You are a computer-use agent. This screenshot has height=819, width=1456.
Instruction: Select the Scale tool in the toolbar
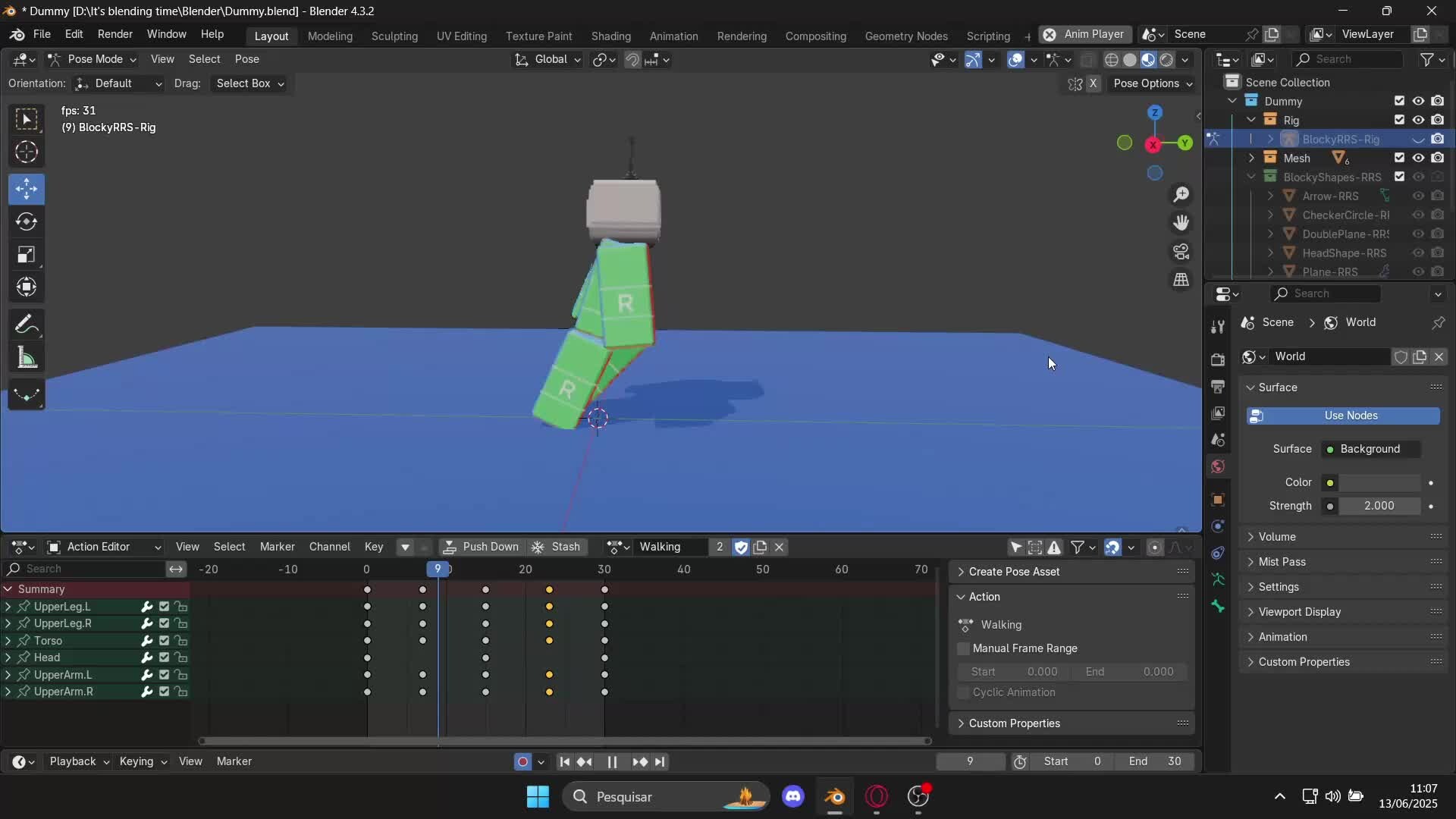27,255
